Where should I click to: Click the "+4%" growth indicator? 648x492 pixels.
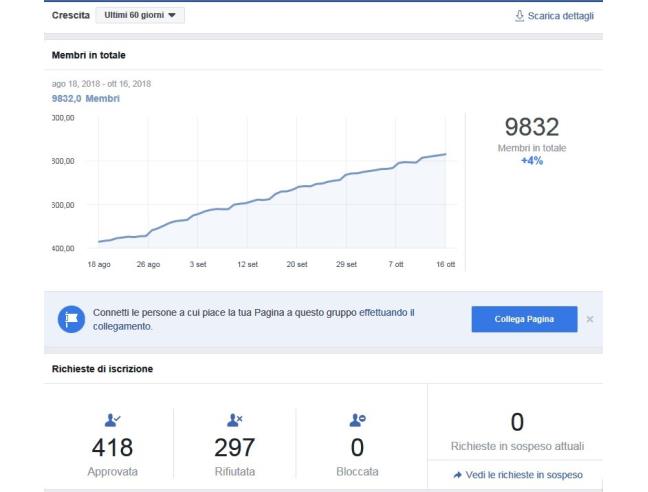pyautogui.click(x=532, y=159)
